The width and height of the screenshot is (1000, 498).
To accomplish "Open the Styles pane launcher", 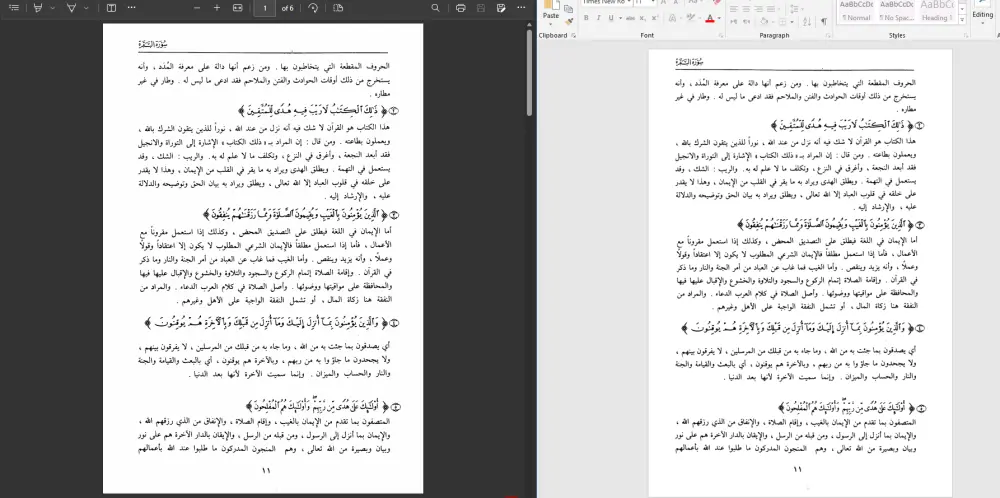I will tap(966, 36).
